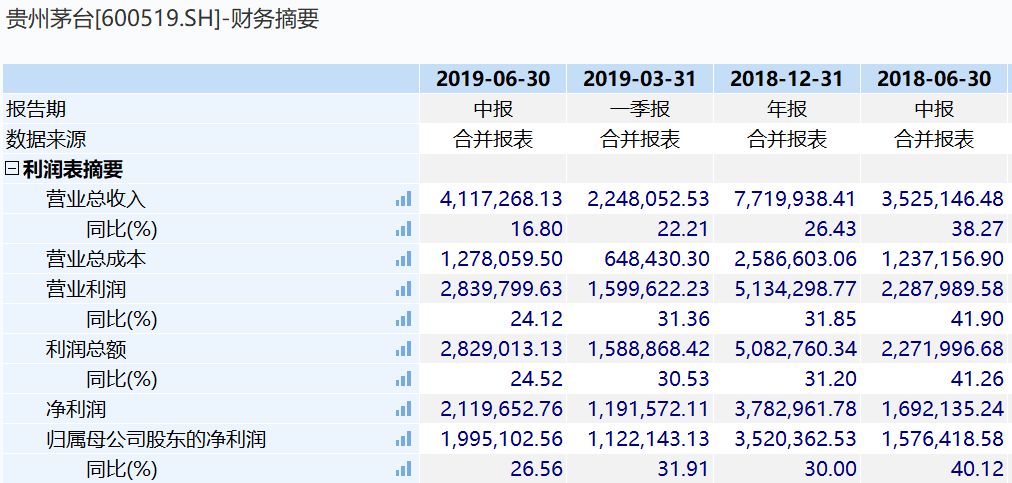Collapse the 利润表摘要 section

point(12,169)
